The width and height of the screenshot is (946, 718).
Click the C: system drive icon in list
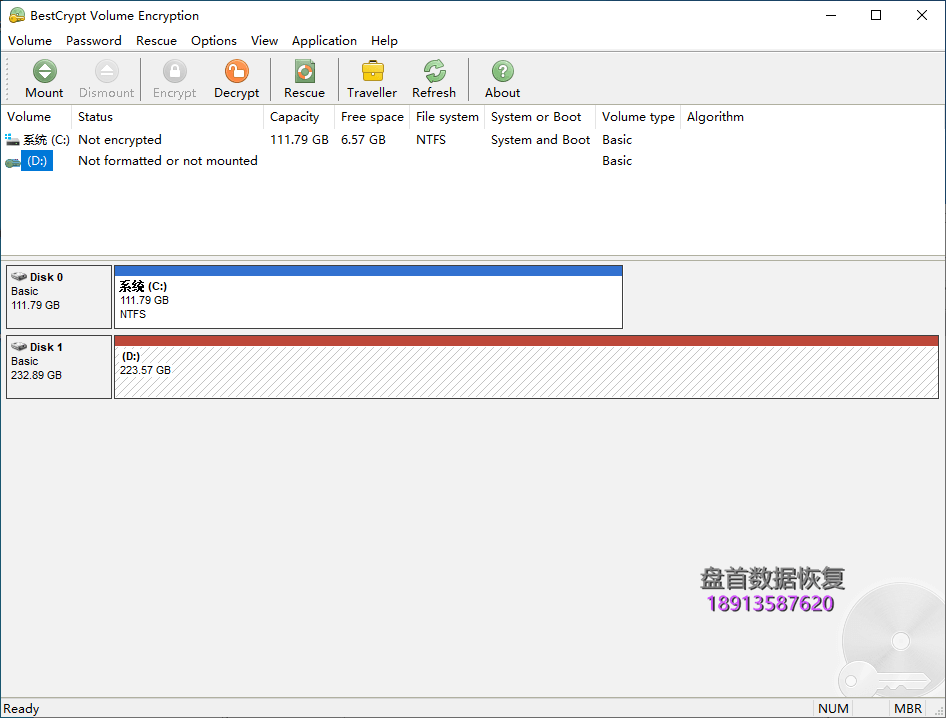[12, 140]
